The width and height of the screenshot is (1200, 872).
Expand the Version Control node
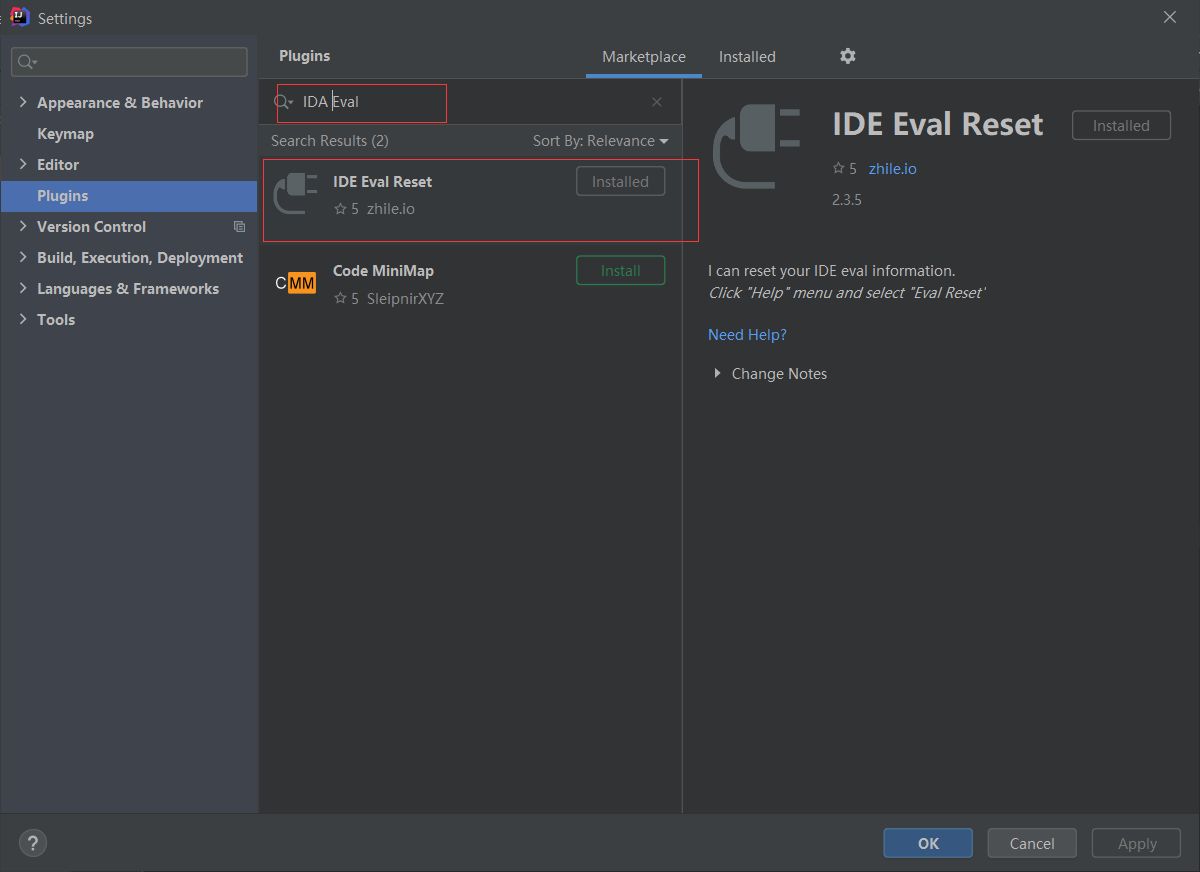tap(23, 226)
